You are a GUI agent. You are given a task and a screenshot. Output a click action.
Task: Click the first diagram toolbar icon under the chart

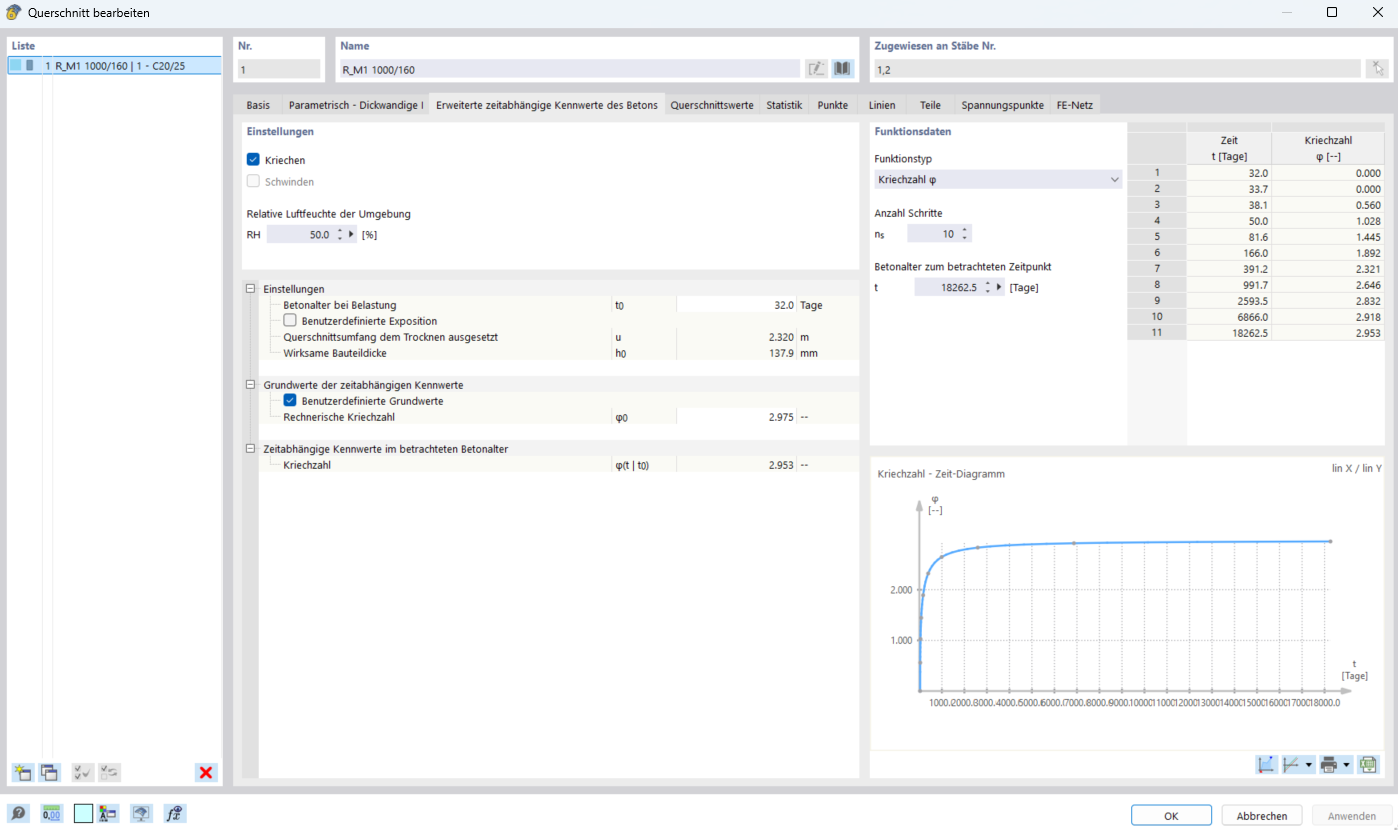click(x=1266, y=764)
